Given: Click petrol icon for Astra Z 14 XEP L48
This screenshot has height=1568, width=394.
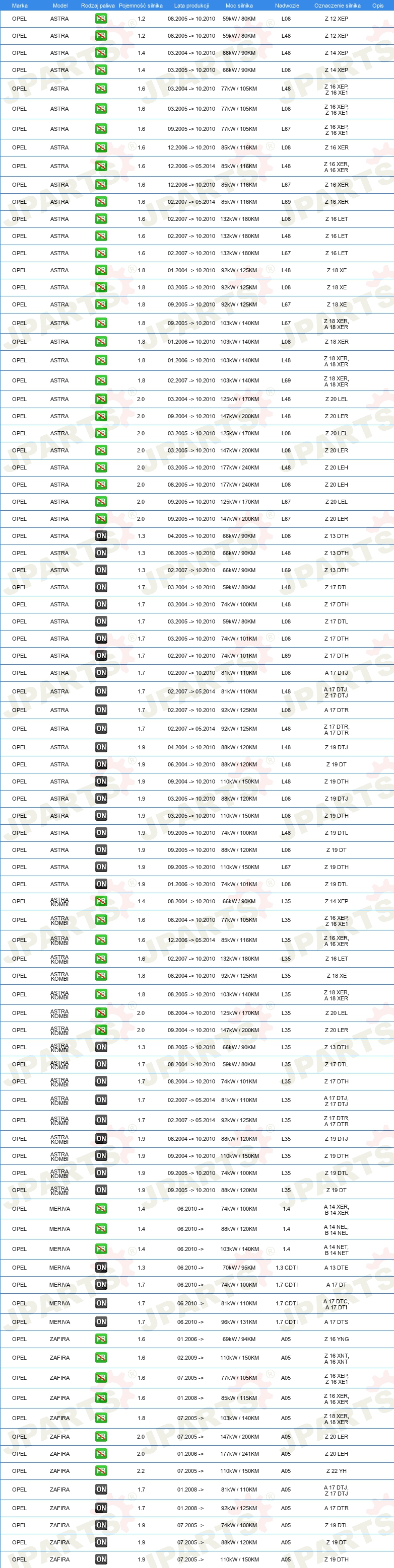Looking at the screenshot, I should click(x=101, y=53).
